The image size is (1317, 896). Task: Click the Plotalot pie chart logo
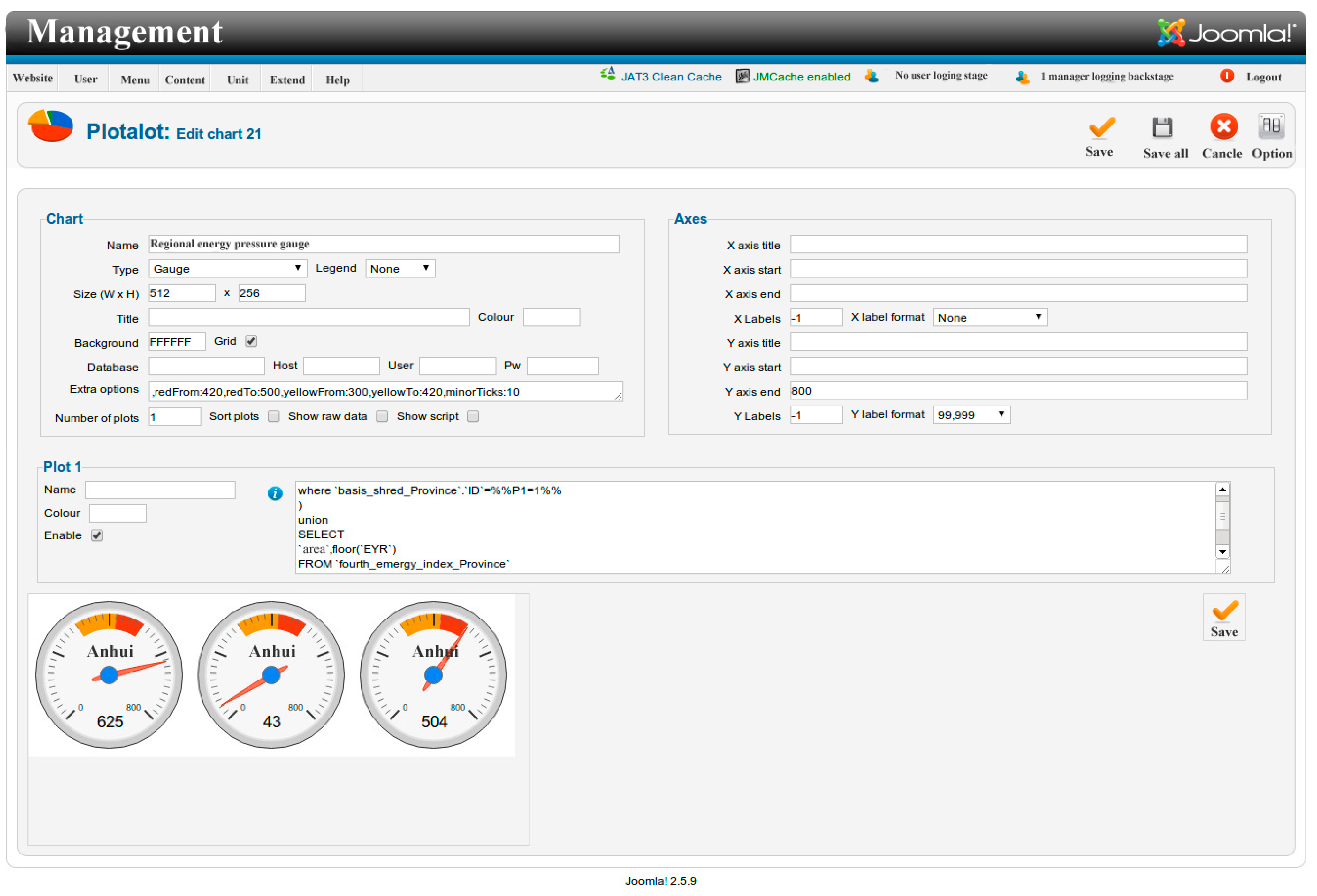tap(51, 126)
